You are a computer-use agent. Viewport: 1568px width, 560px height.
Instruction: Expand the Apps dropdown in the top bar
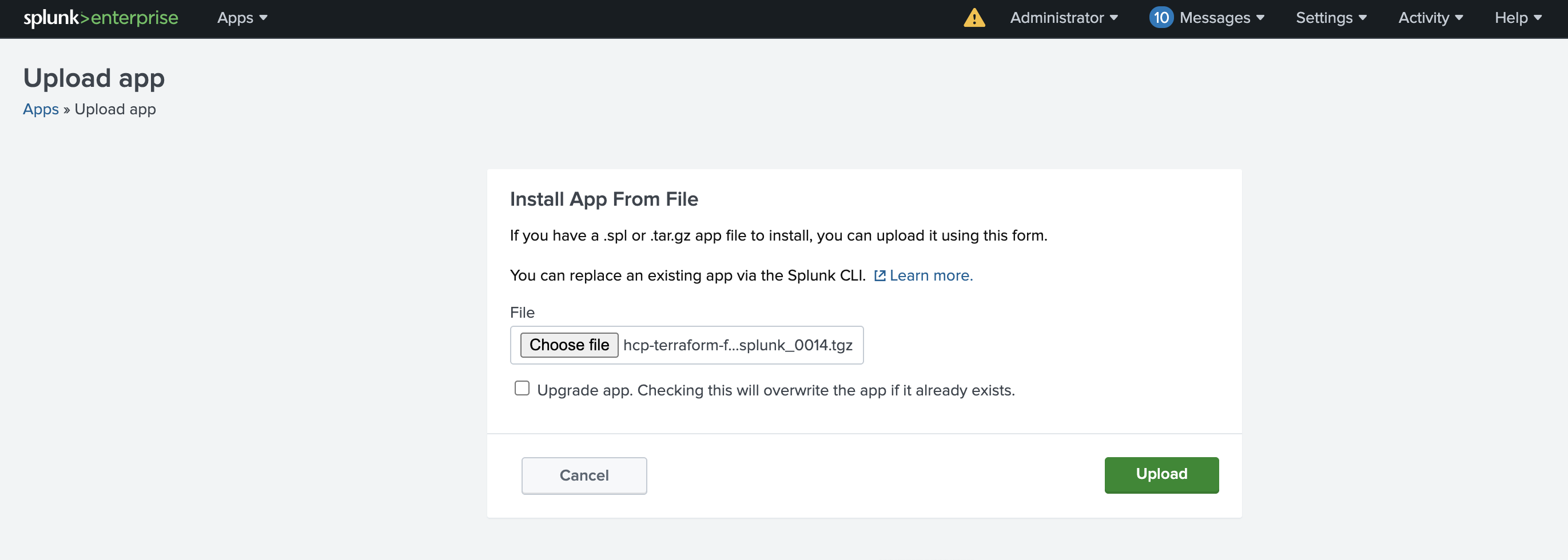pos(242,18)
